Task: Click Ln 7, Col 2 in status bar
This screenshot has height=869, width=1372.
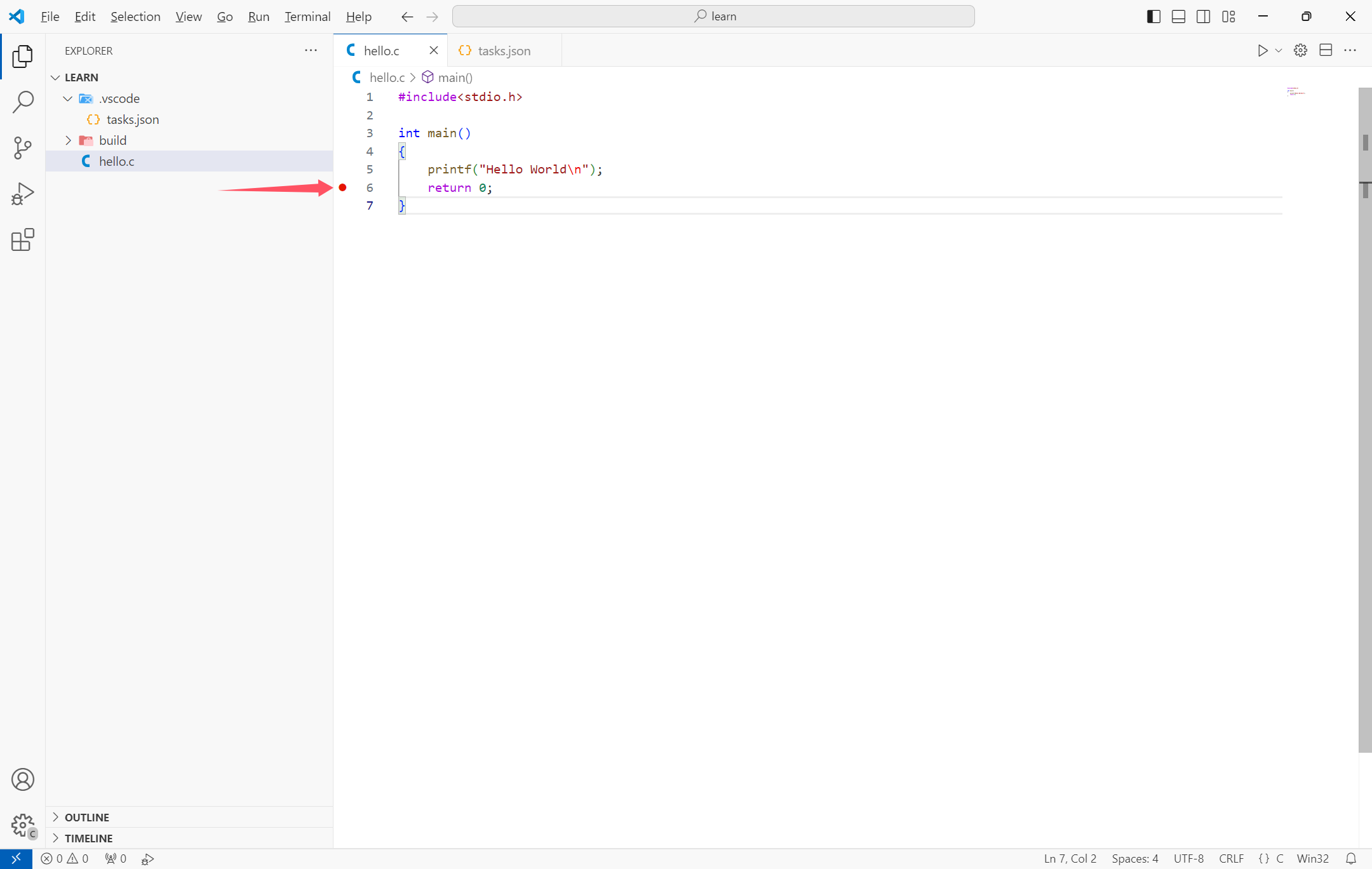Action: pyautogui.click(x=1070, y=859)
